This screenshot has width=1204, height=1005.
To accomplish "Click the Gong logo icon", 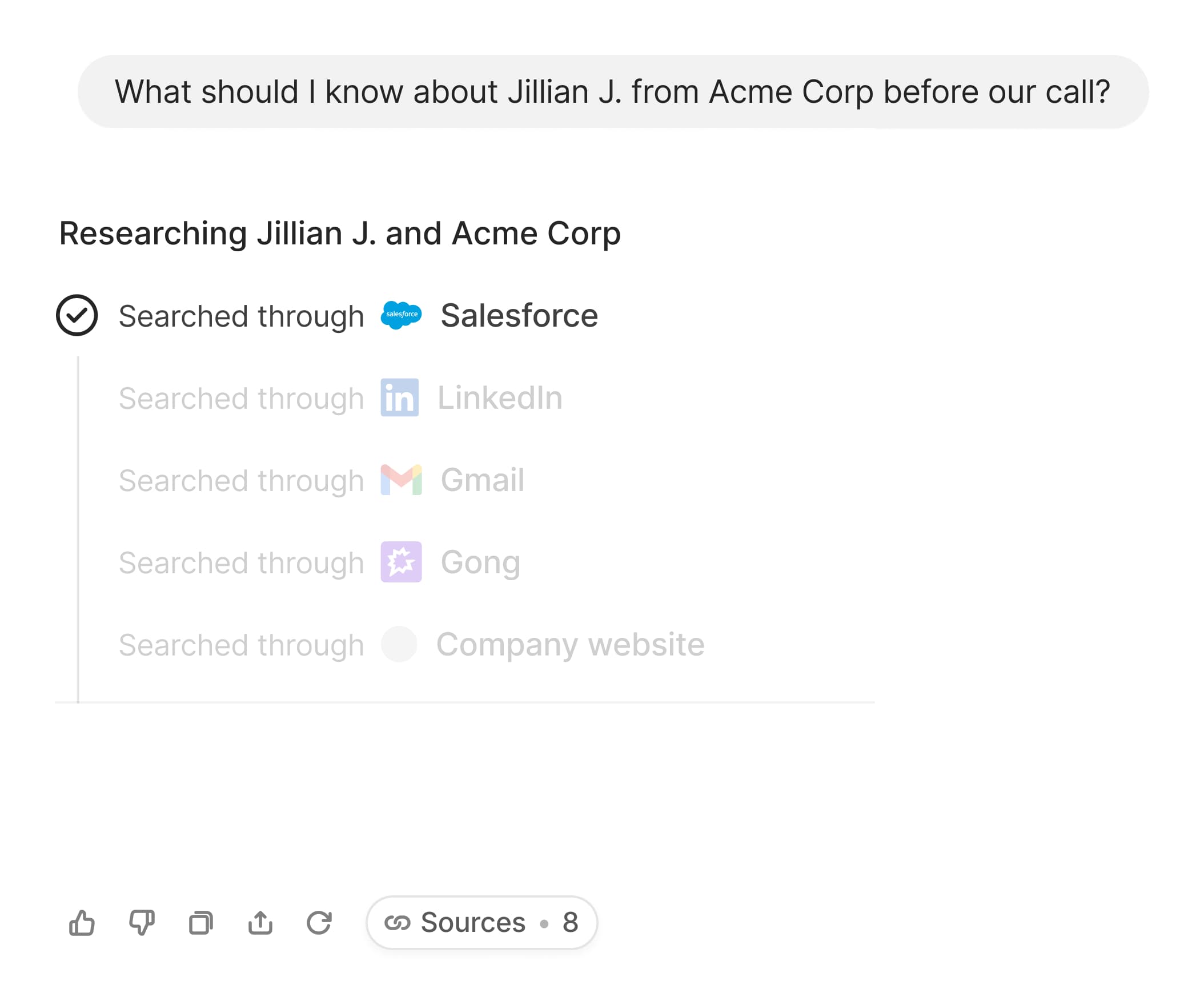I will [x=402, y=562].
